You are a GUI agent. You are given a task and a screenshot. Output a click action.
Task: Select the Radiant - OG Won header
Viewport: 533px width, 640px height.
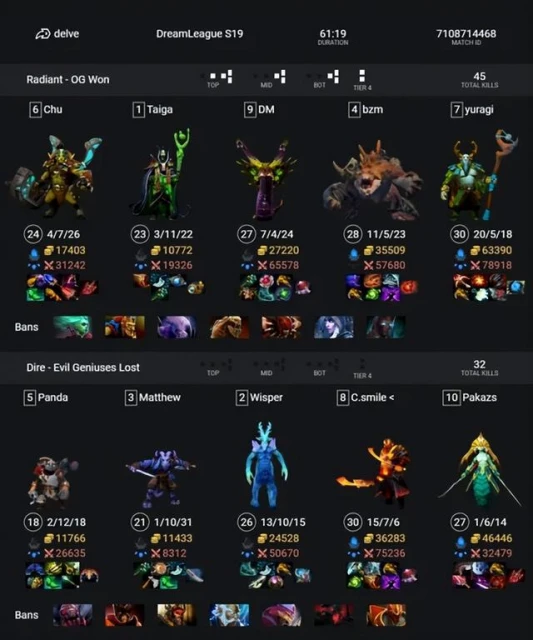tap(68, 79)
